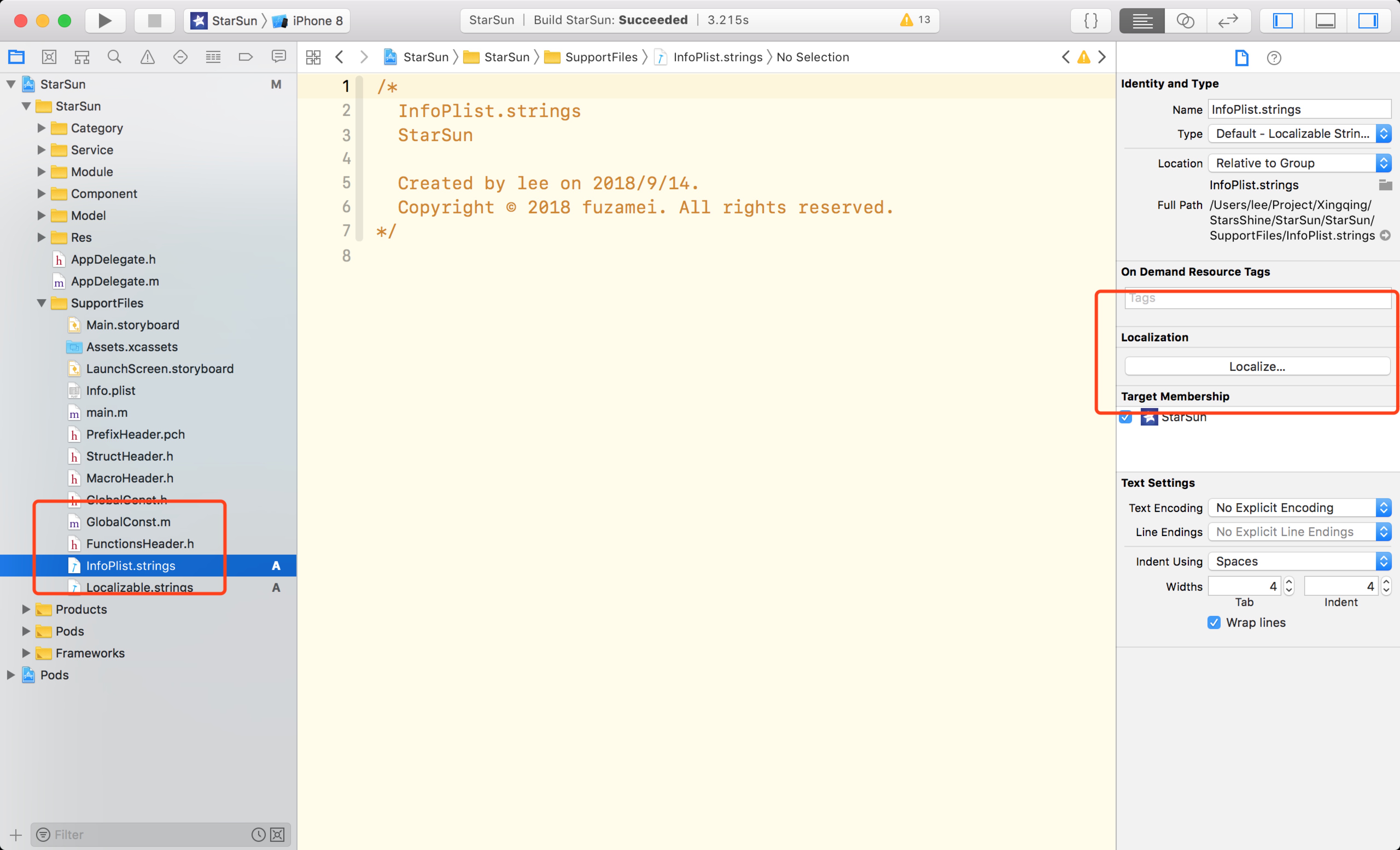
Task: Increase the Tab width stepper
Action: pyautogui.click(x=1289, y=582)
